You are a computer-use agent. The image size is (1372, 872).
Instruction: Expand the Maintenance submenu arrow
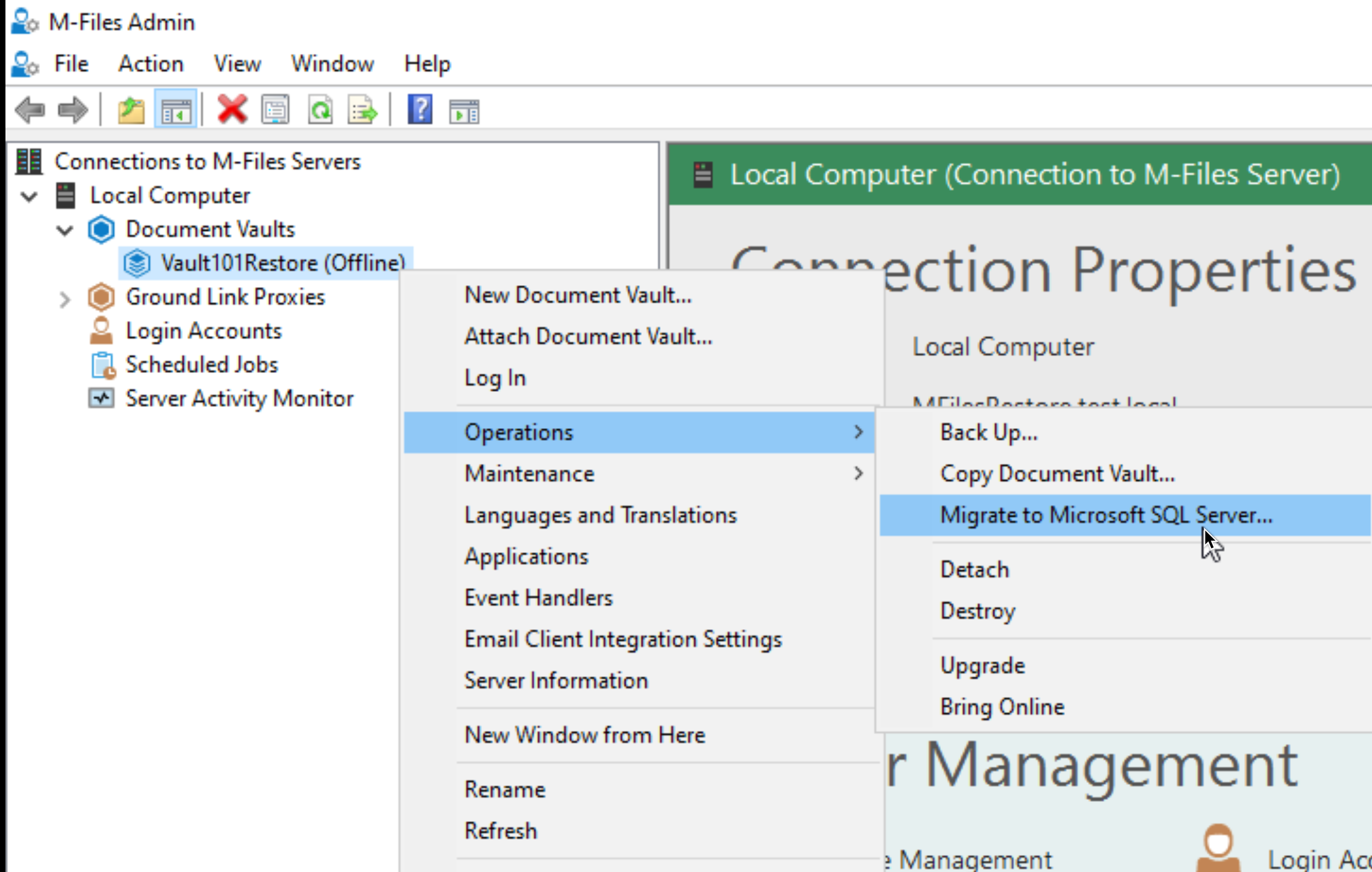(858, 473)
